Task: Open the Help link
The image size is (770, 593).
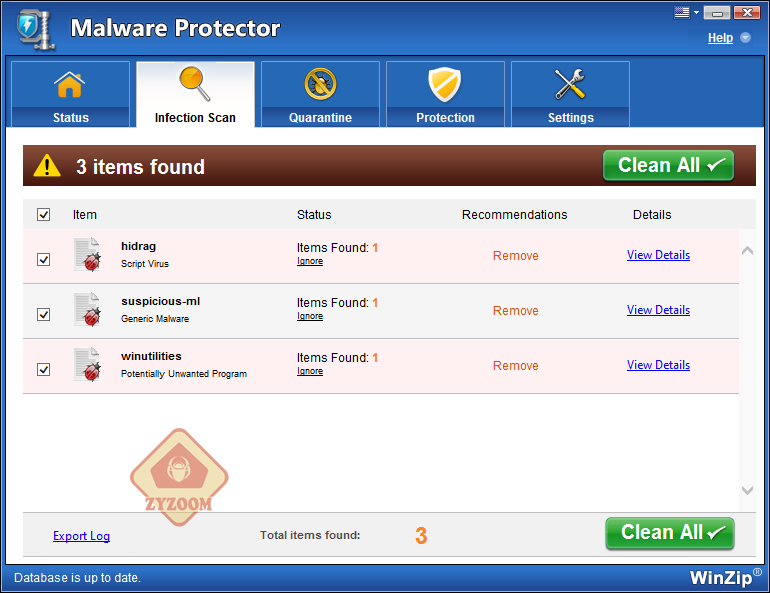Action: [x=720, y=38]
